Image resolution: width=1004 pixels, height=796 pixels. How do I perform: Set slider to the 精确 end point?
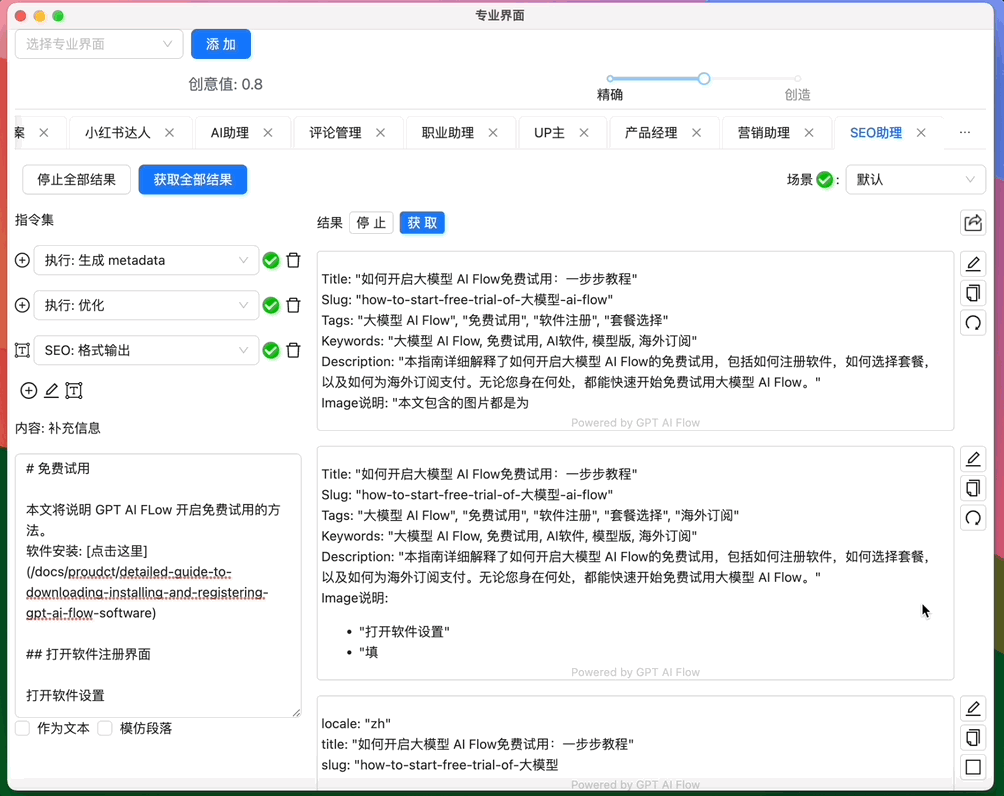tap(610, 79)
